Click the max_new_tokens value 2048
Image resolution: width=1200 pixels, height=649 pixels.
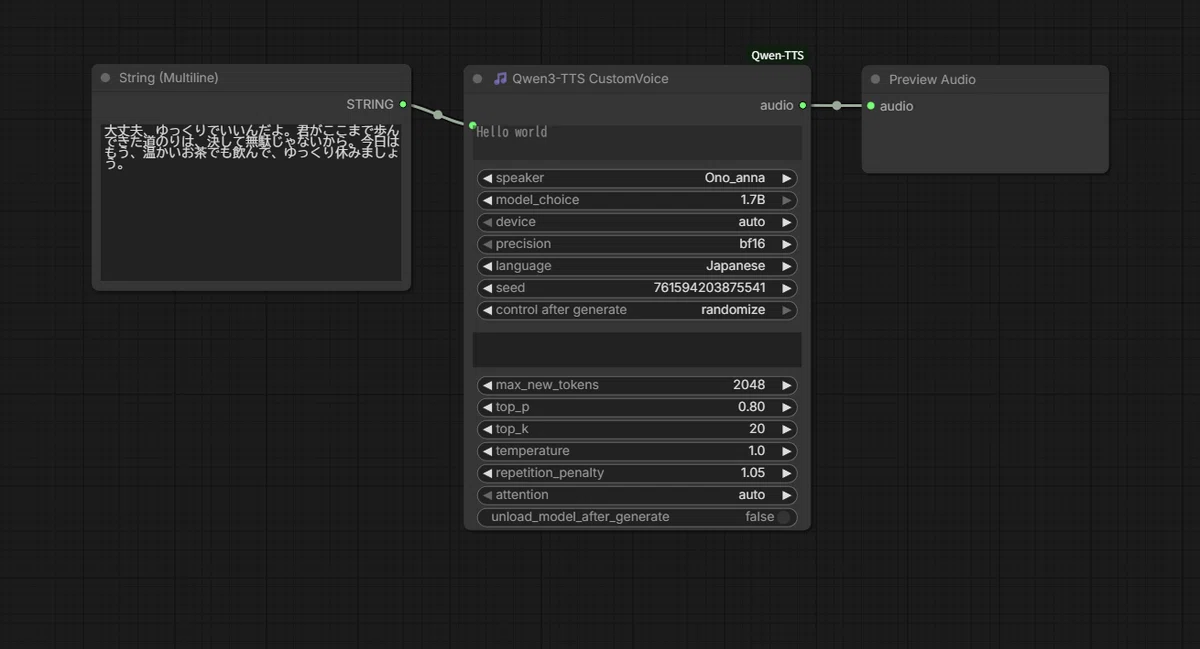749,385
